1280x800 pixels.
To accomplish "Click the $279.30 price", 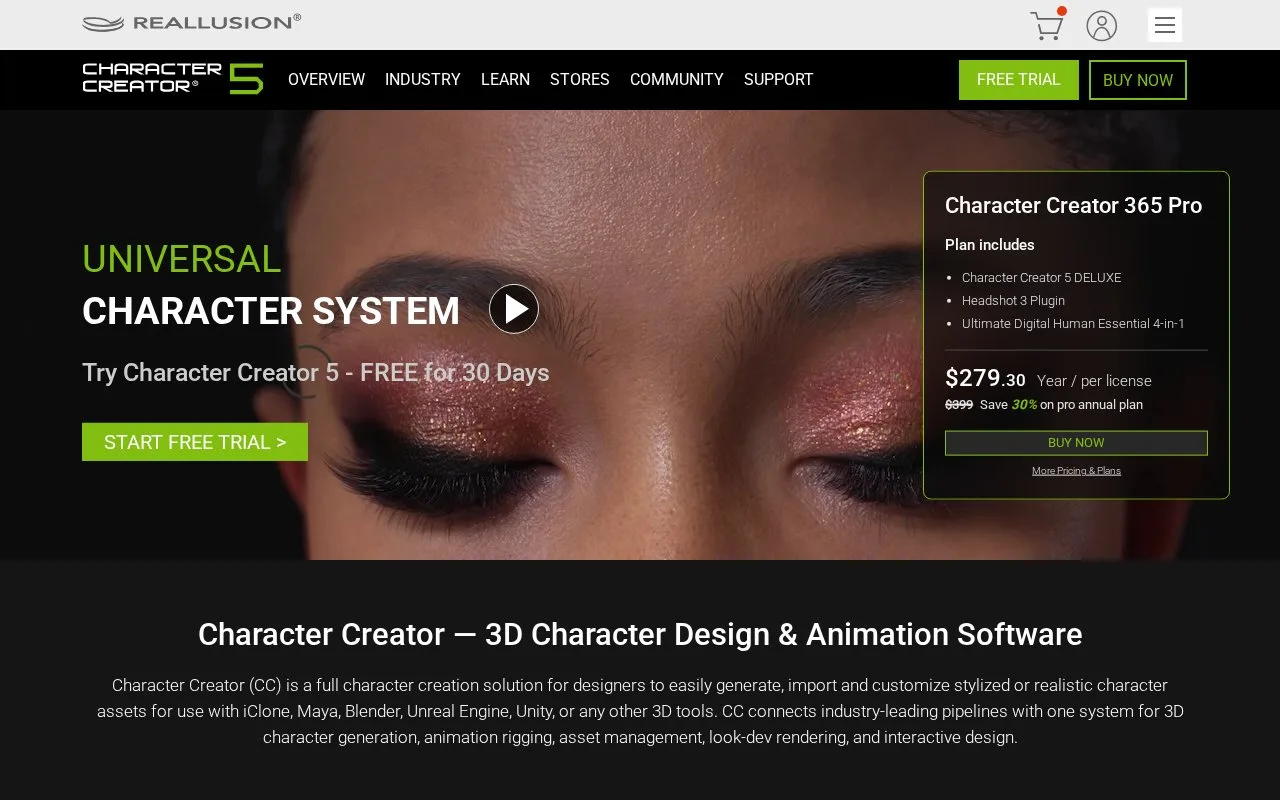I will 985,379.
